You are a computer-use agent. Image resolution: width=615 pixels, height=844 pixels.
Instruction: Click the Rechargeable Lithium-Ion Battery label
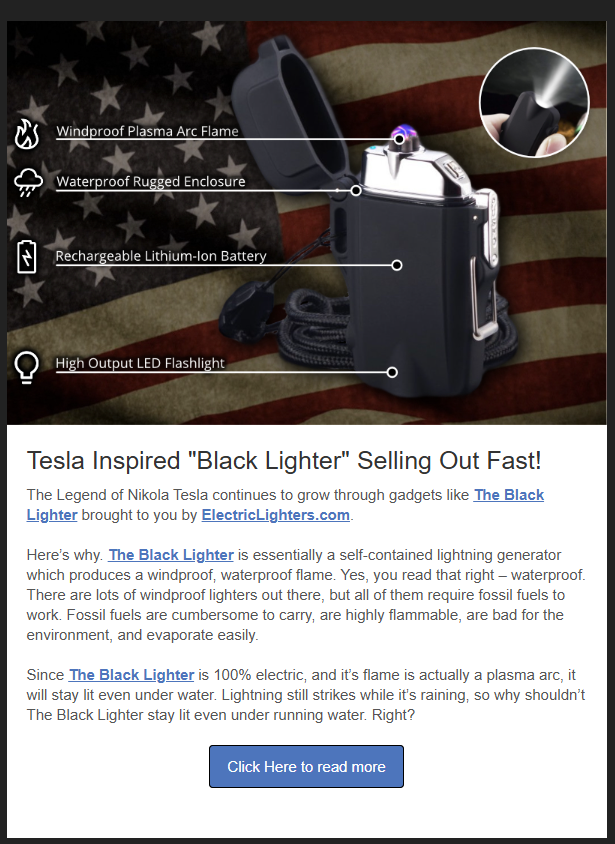click(160, 256)
